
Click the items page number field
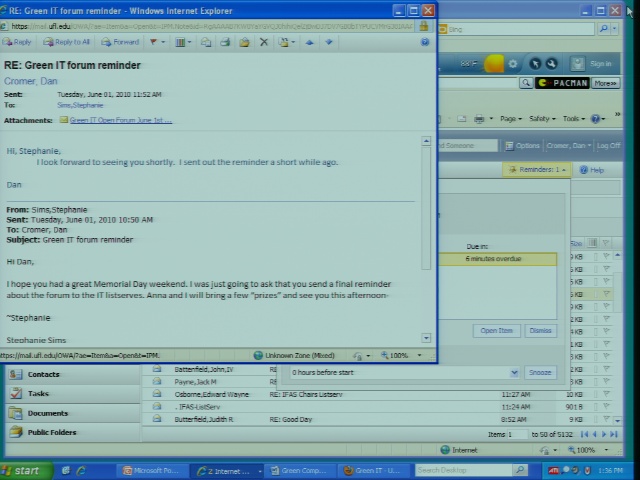pos(517,434)
